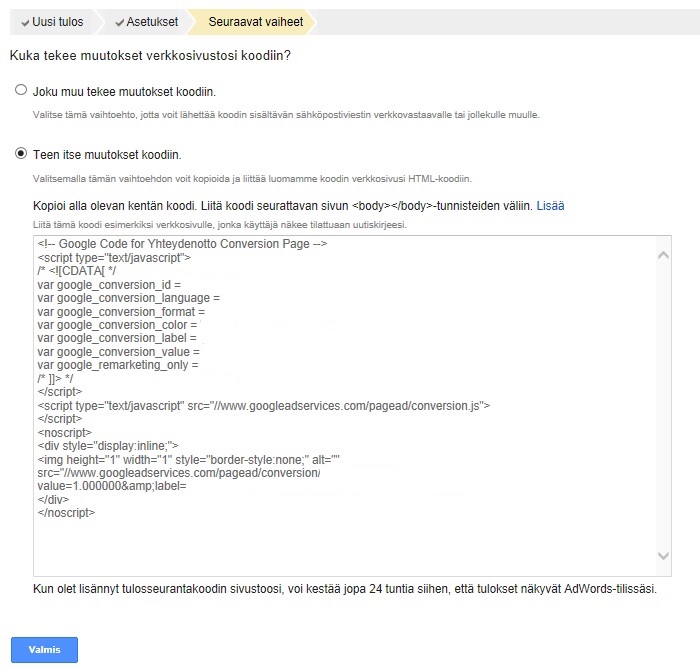Click the 'Teen itse muutokset koodiin.' label
700x669 pixels.
(107, 155)
